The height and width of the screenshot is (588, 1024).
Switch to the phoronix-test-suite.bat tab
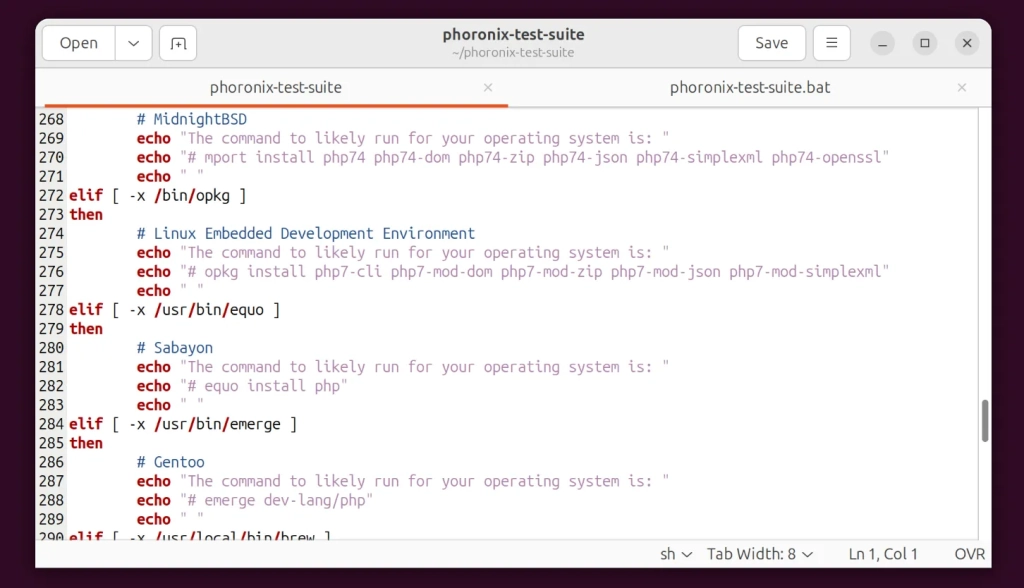pyautogui.click(x=750, y=88)
